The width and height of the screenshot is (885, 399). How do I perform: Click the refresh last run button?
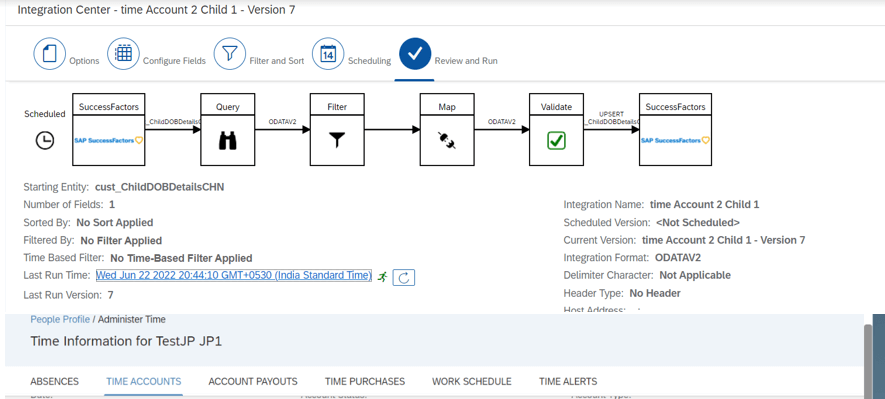tap(404, 277)
